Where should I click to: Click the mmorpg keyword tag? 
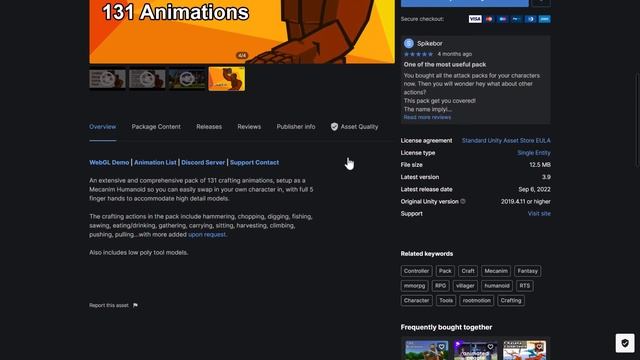(415, 286)
